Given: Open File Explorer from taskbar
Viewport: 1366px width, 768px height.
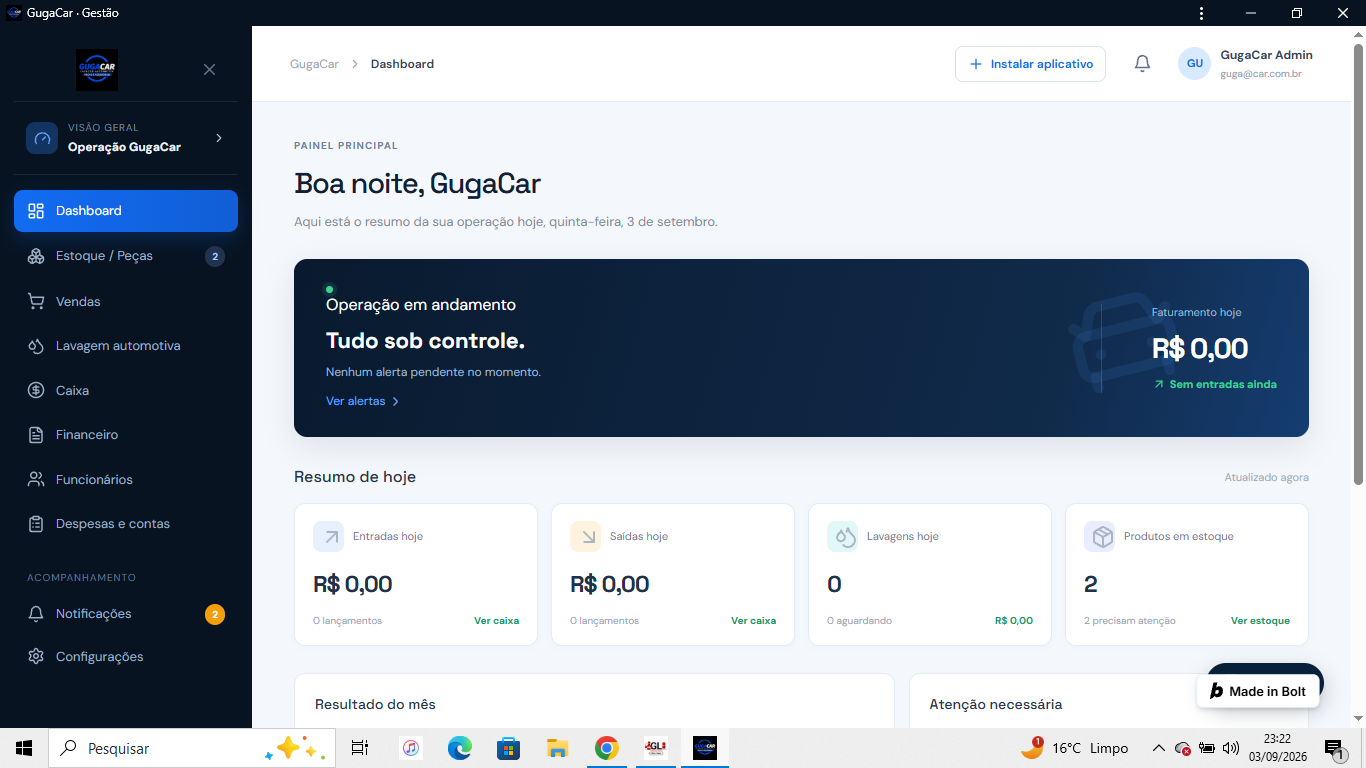Looking at the screenshot, I should pos(557,748).
